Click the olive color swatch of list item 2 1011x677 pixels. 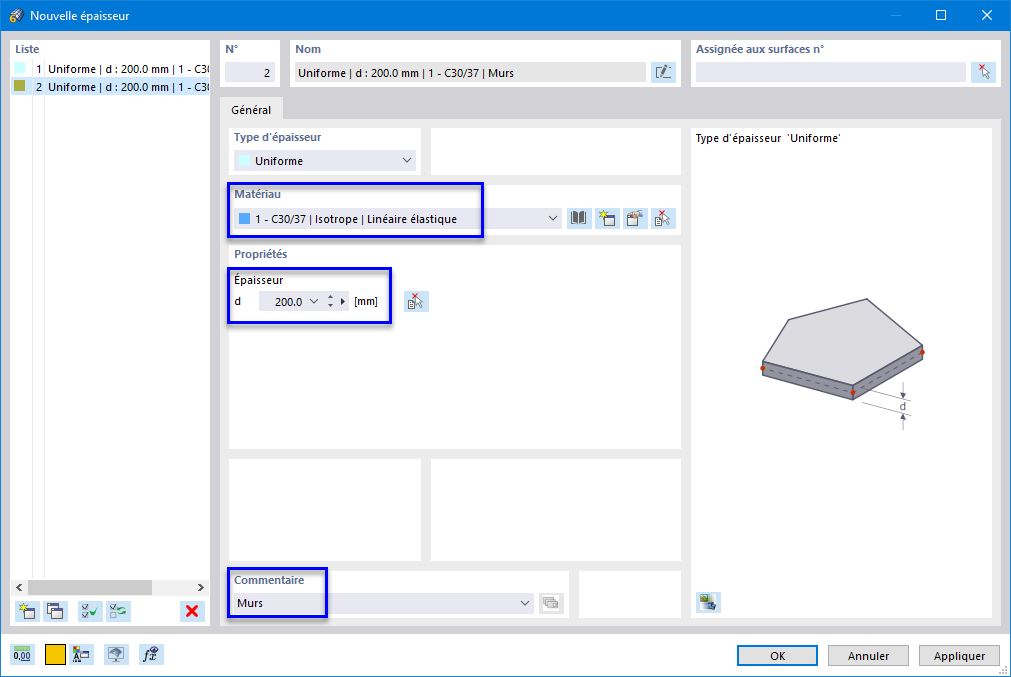click(x=20, y=86)
